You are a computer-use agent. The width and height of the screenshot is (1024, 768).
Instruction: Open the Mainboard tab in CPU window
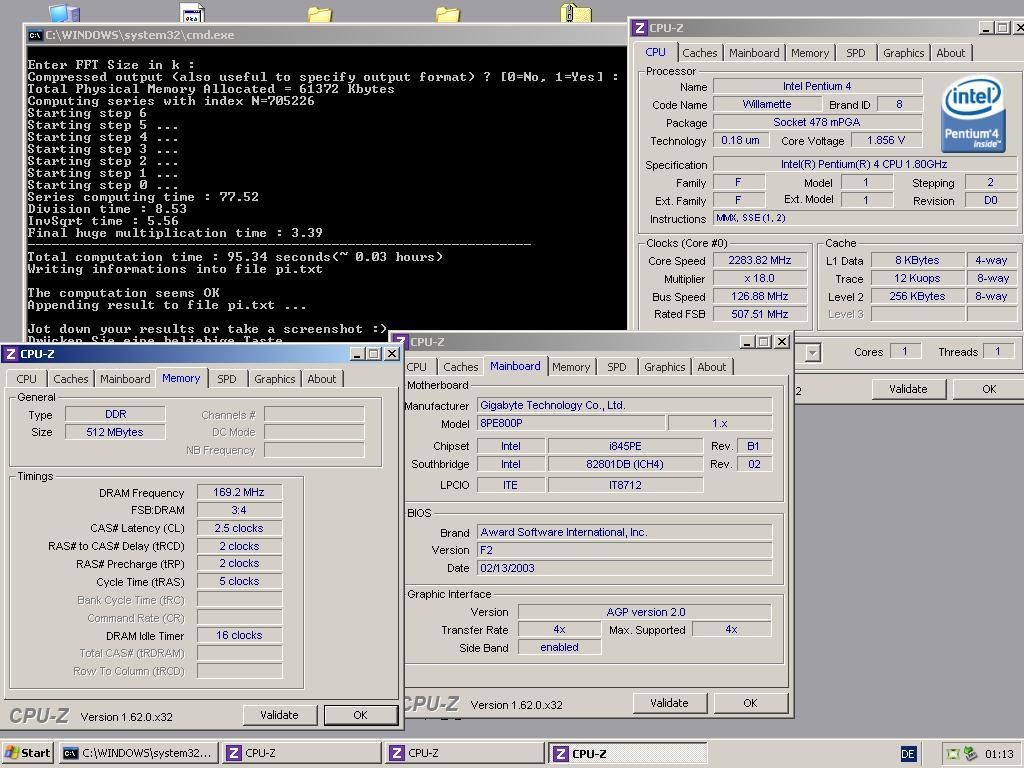[754, 53]
